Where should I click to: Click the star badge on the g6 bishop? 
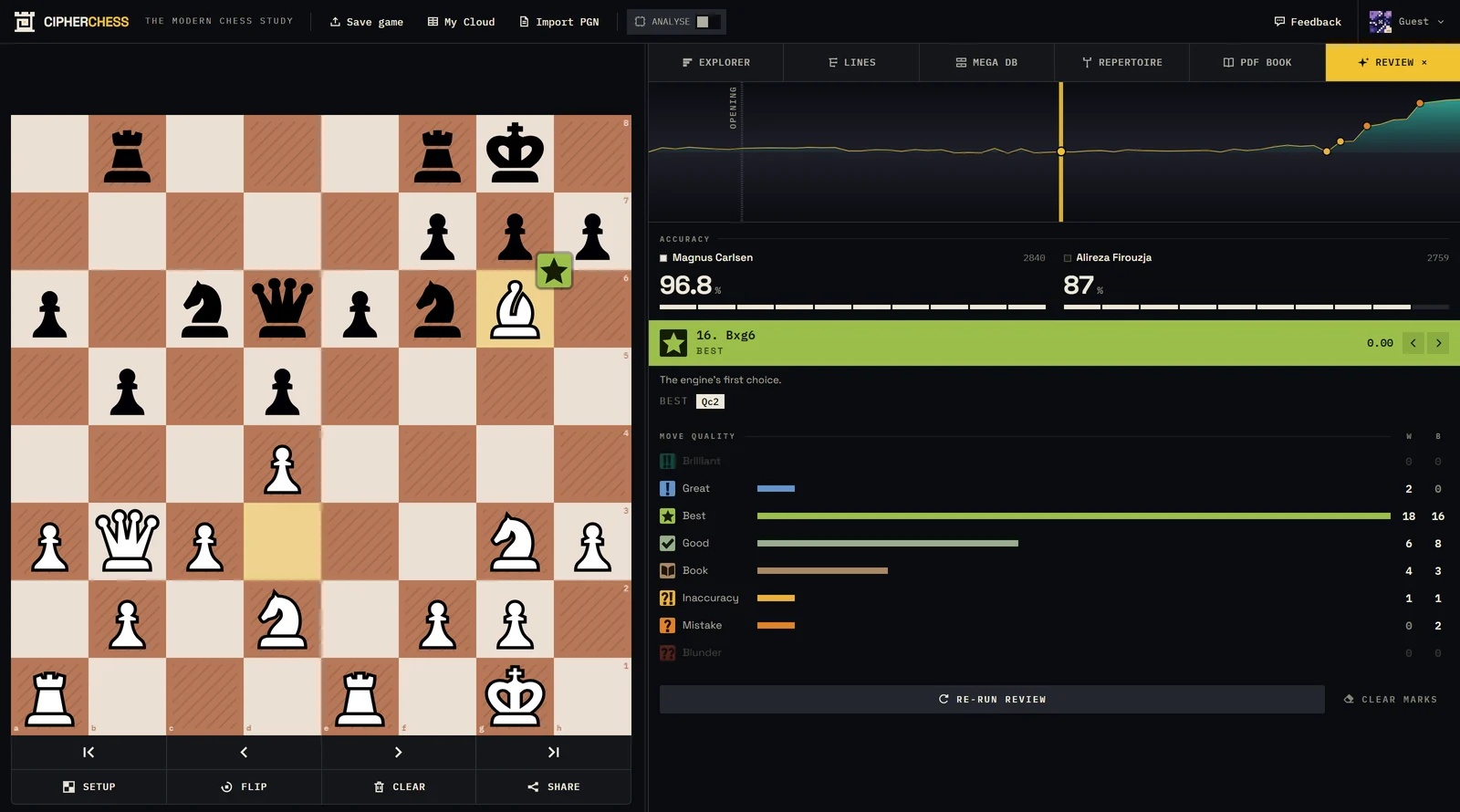[554, 271]
